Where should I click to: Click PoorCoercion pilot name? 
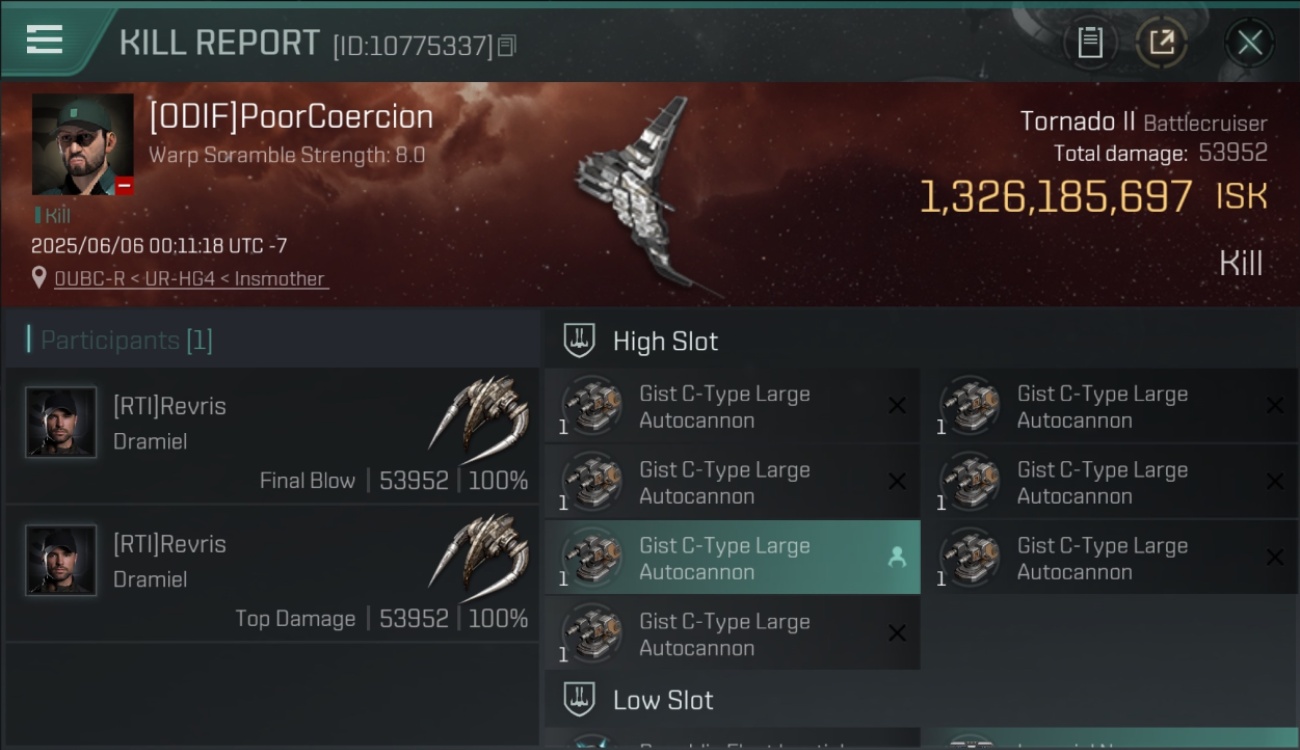pos(291,117)
